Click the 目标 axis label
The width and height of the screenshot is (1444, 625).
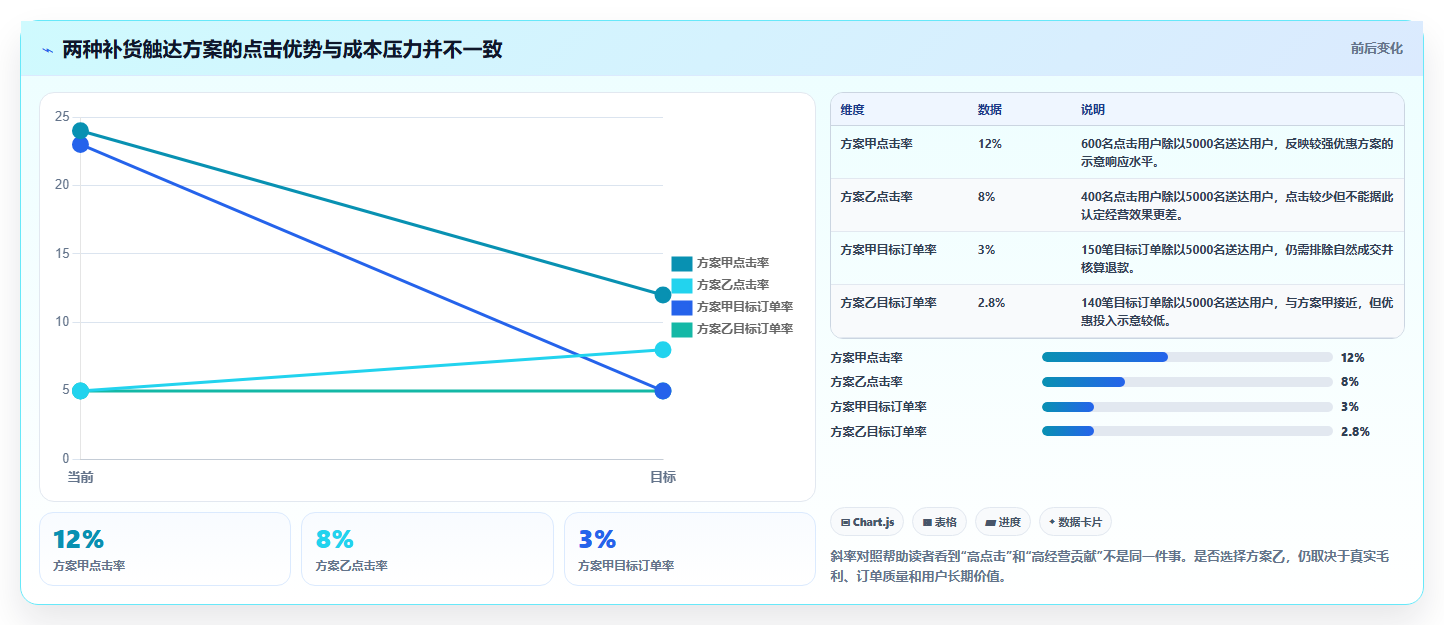663,477
